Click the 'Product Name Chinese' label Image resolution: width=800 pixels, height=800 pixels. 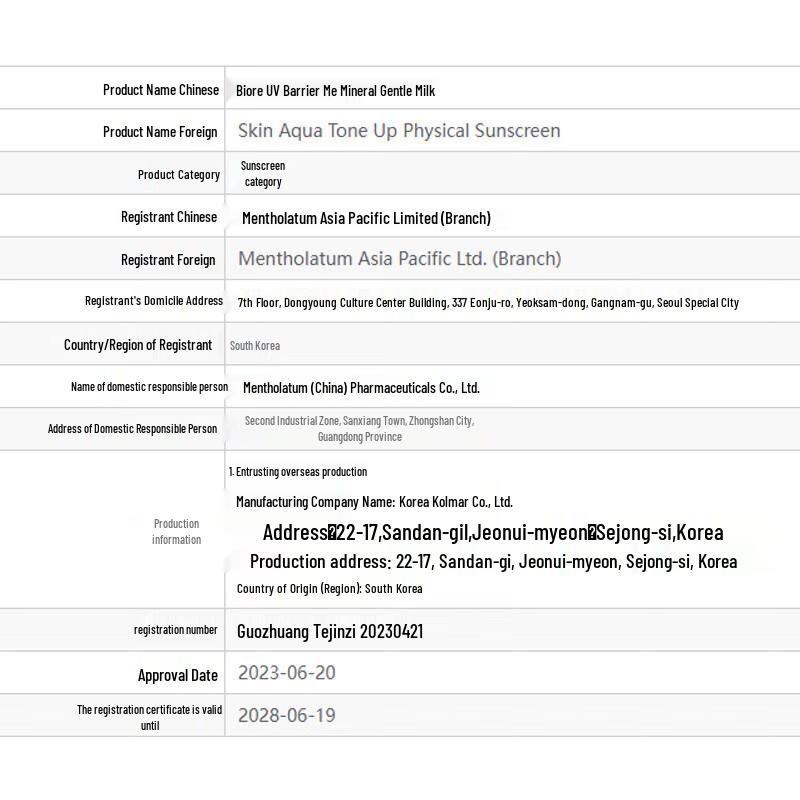(160, 90)
